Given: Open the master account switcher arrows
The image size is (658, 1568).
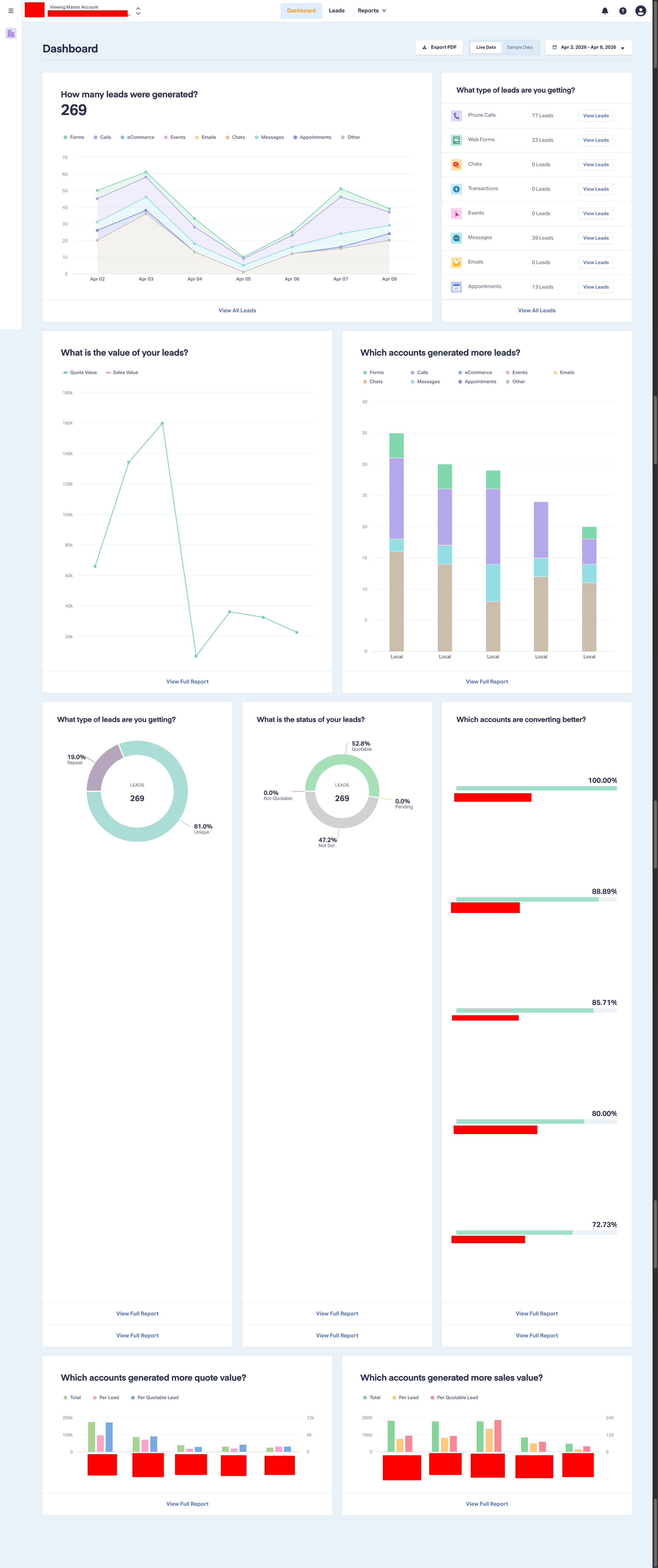Looking at the screenshot, I should [138, 11].
